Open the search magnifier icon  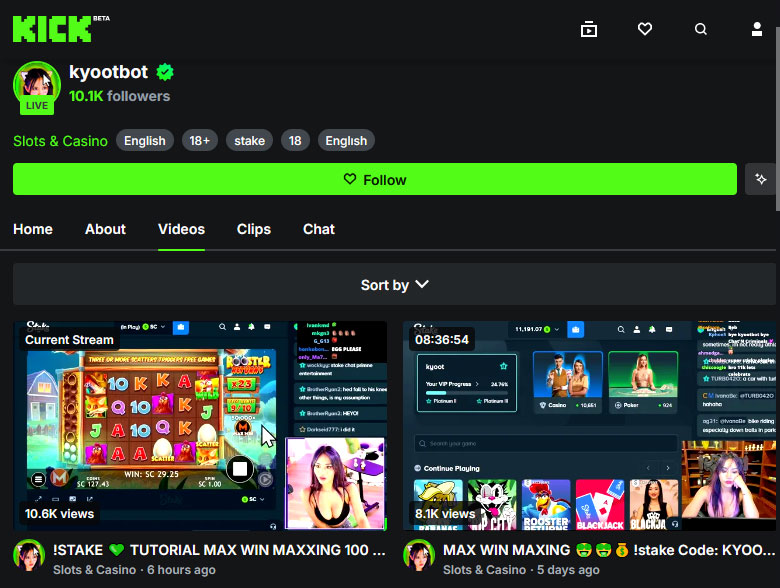[x=701, y=29]
